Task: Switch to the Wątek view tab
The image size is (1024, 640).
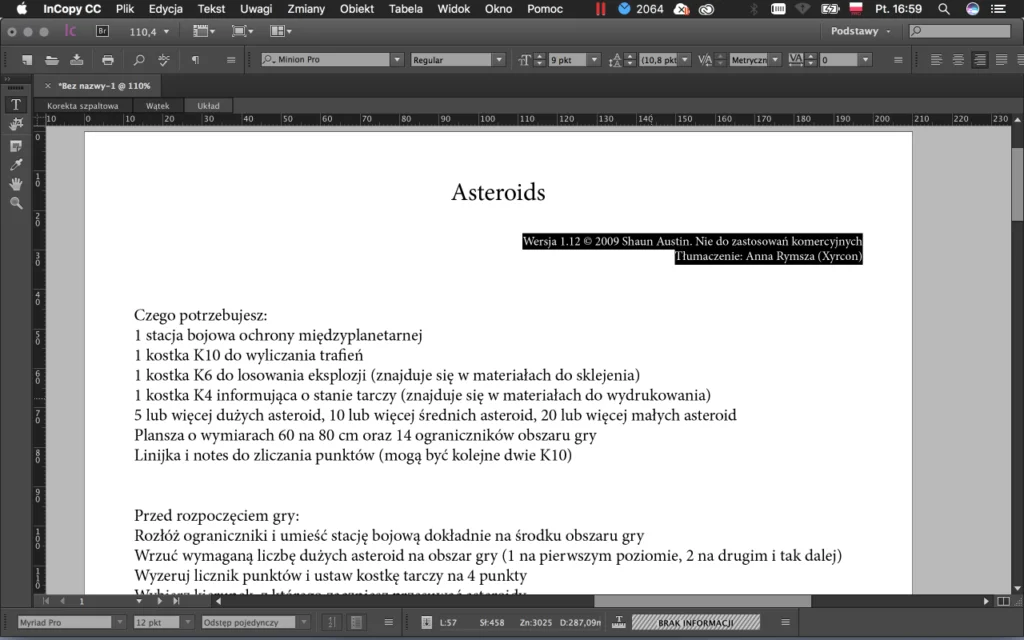Action: pos(157,105)
